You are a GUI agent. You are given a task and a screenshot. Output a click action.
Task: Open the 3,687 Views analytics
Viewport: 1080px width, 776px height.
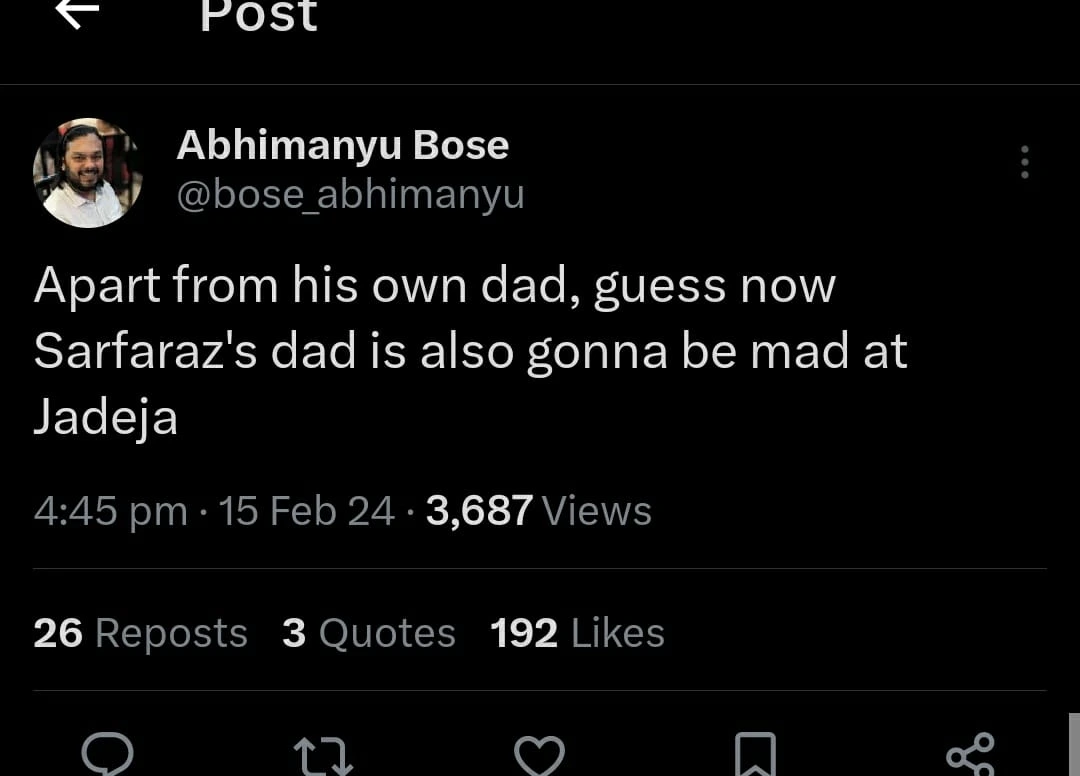[x=538, y=511]
